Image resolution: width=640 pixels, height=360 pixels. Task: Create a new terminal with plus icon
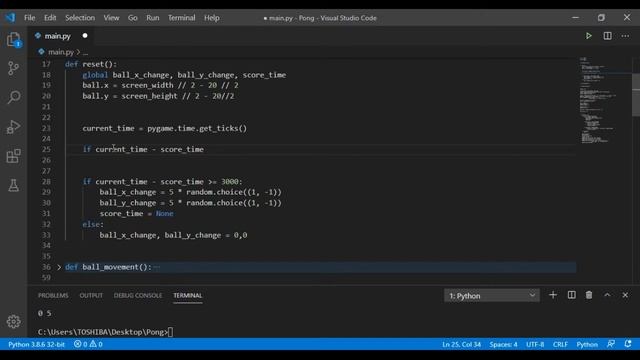point(553,295)
